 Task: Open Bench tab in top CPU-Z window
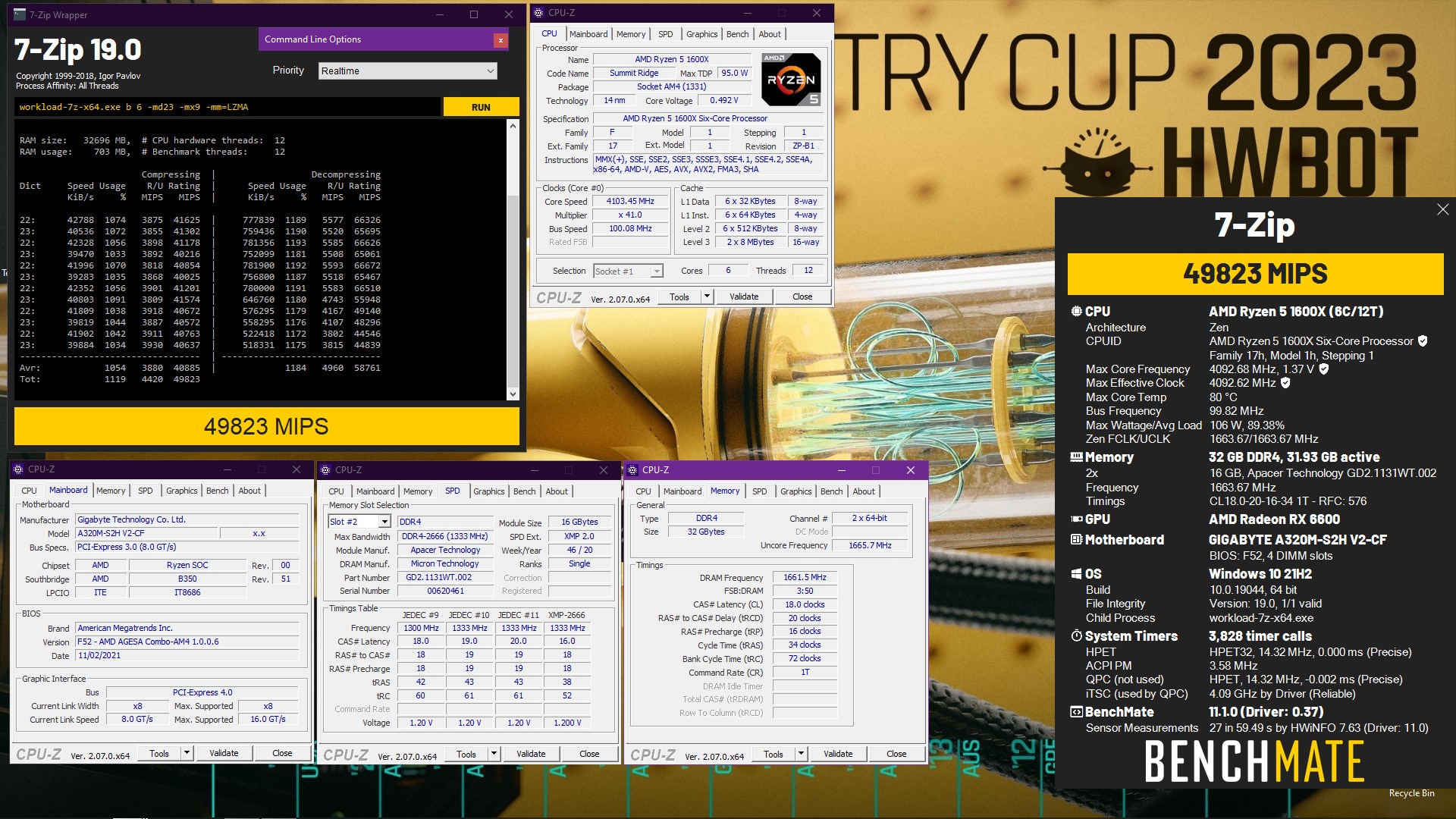[737, 34]
